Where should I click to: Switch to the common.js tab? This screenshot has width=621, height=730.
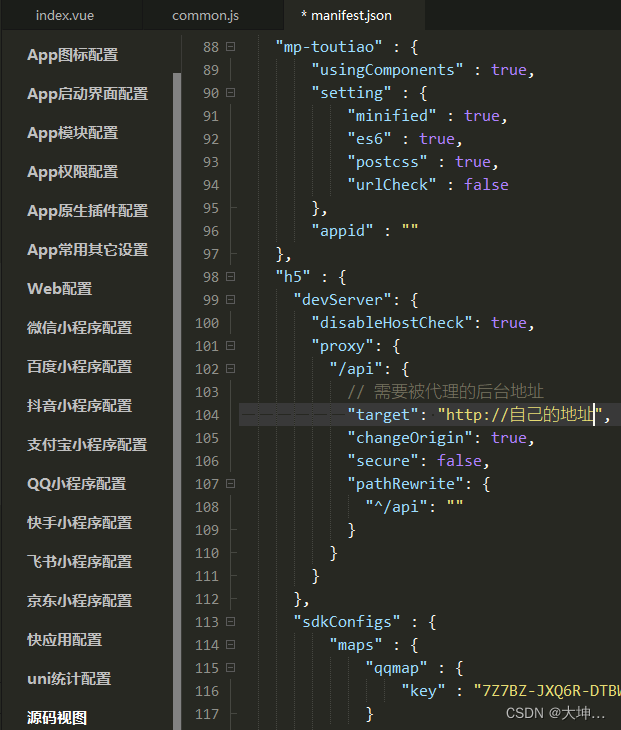(205, 15)
